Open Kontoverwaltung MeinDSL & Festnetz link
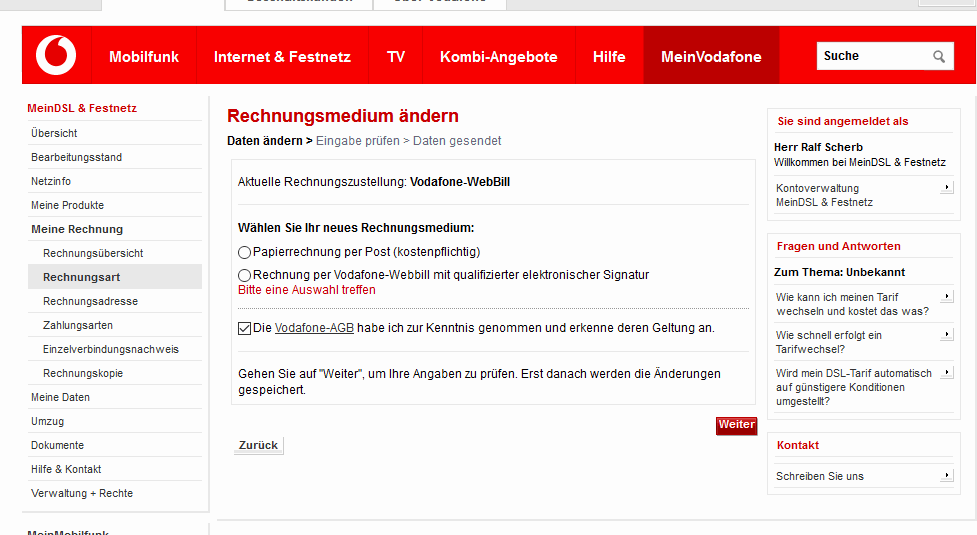Viewport: 977px width, 535px height. (x=824, y=195)
